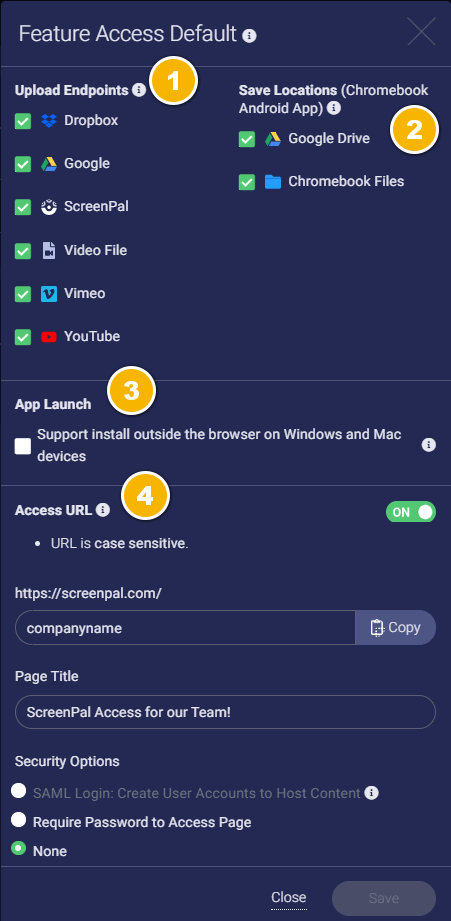Screen dimensions: 451x921
Task: Click the Save button
Action: pyautogui.click(x=384, y=898)
